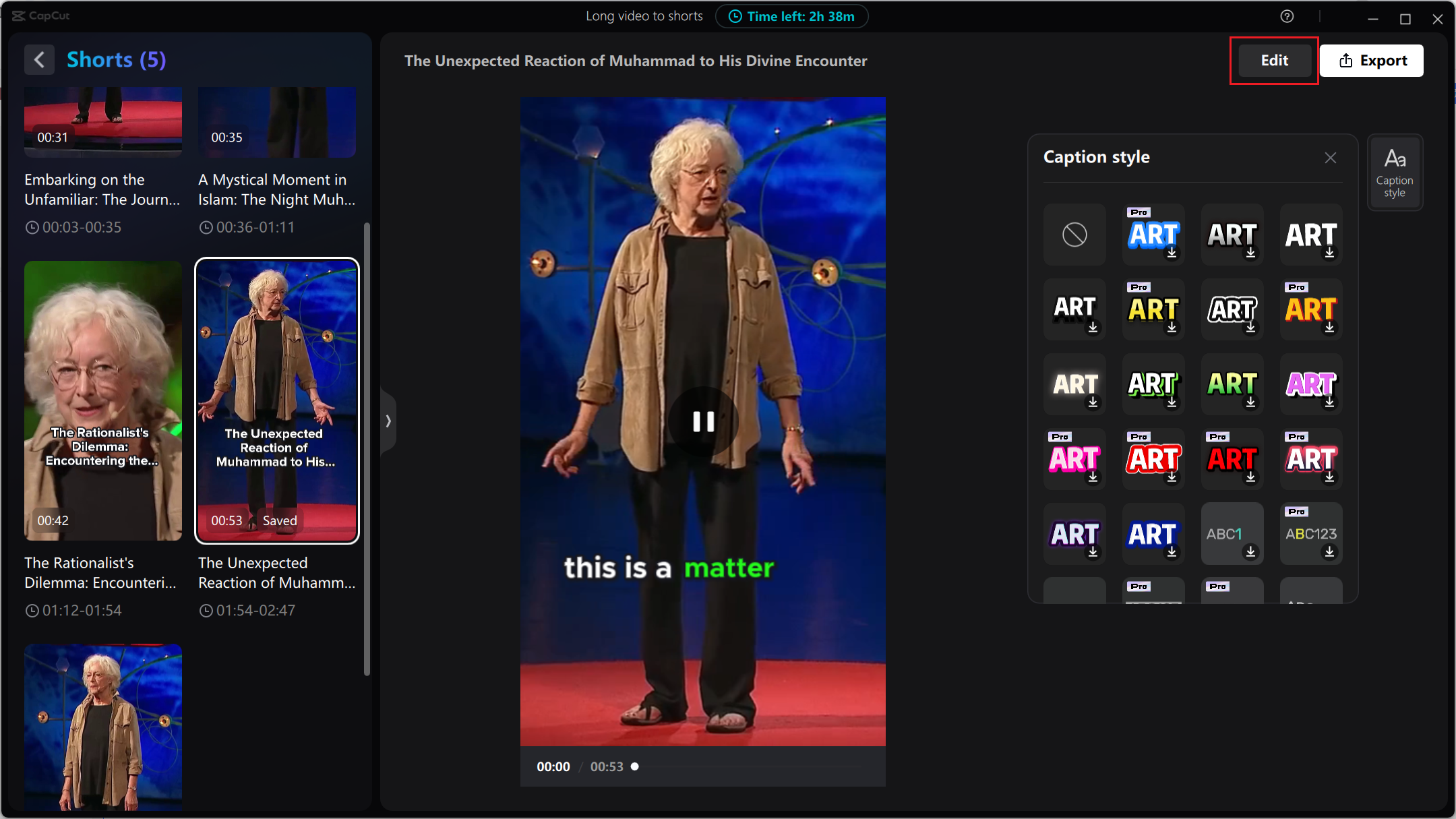Click the help question mark icon
Image resolution: width=1456 pixels, height=819 pixels.
coord(1287,17)
